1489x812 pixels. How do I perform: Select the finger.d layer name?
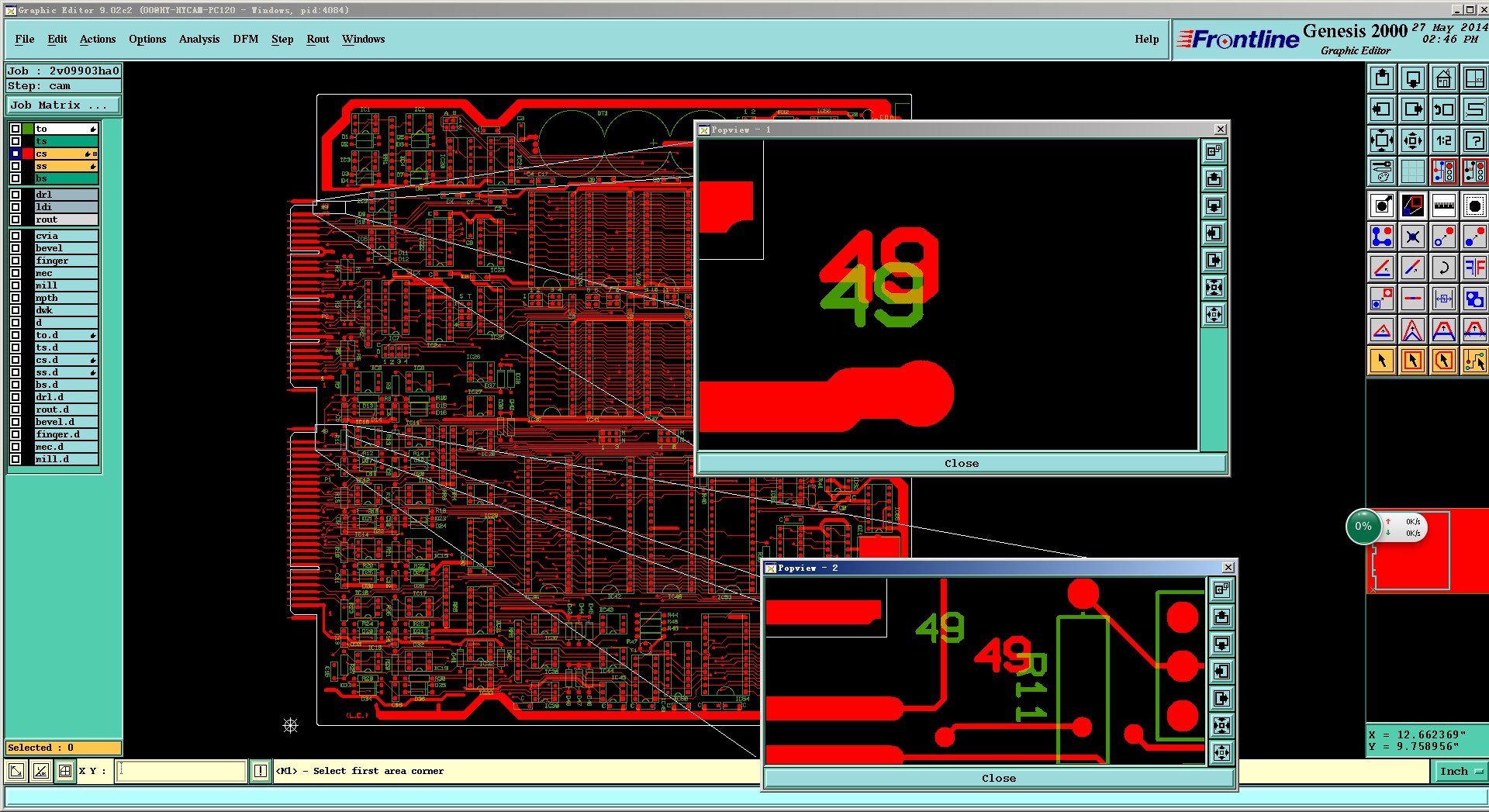(x=67, y=434)
